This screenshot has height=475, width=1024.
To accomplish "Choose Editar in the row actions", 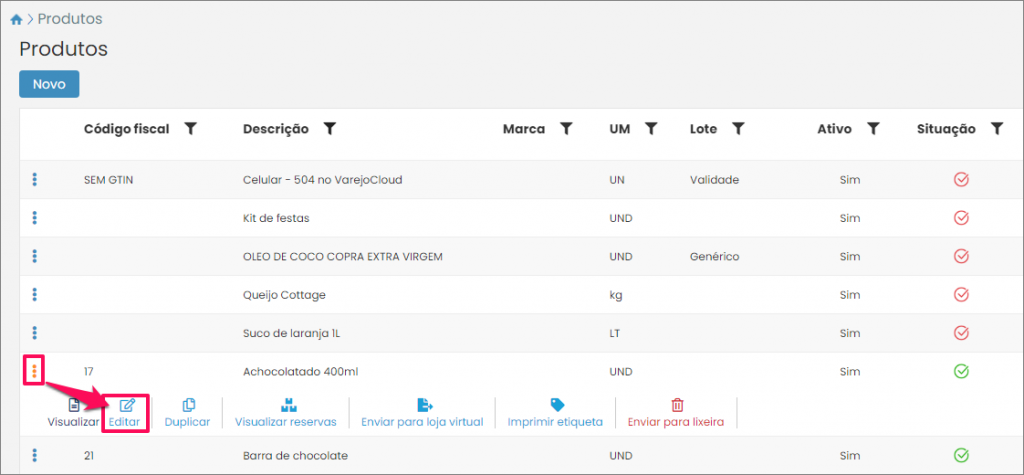I will (126, 412).
